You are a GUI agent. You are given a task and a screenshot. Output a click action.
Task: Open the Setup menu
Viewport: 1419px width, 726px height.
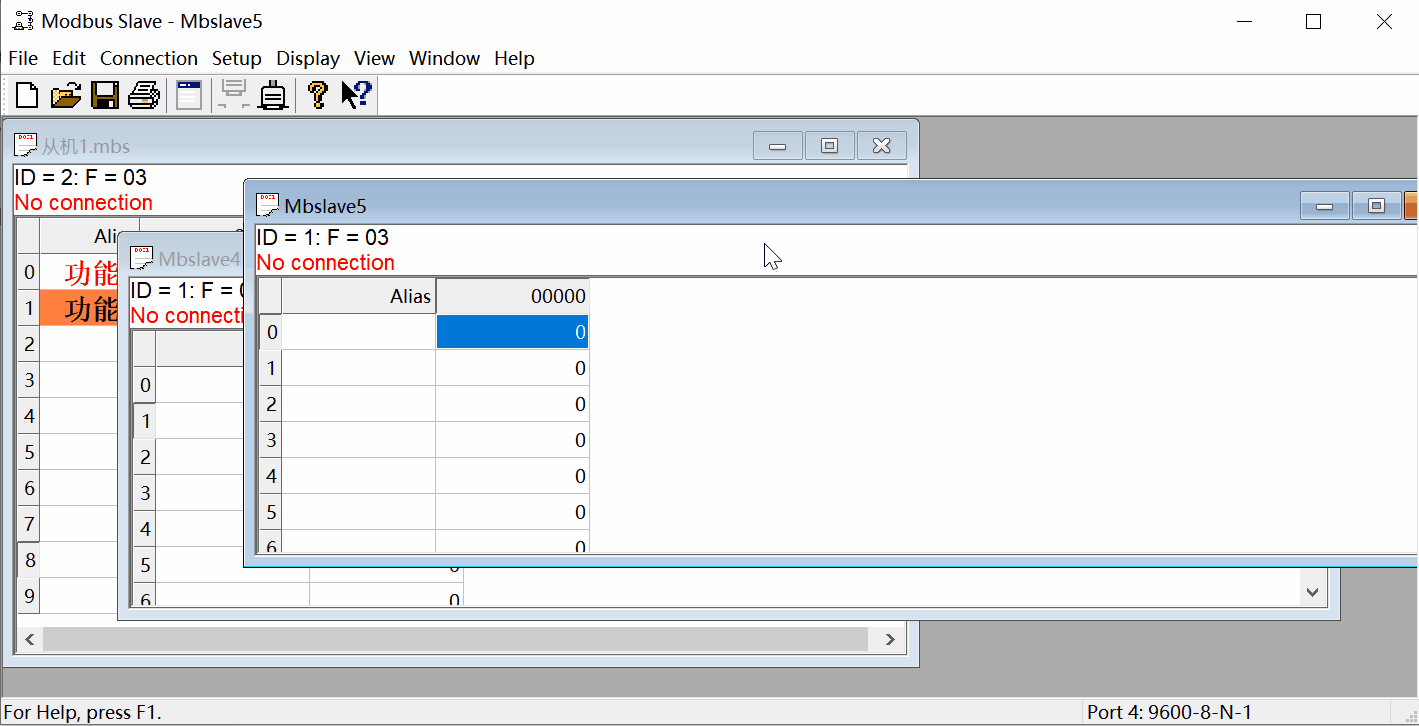[x=237, y=58]
